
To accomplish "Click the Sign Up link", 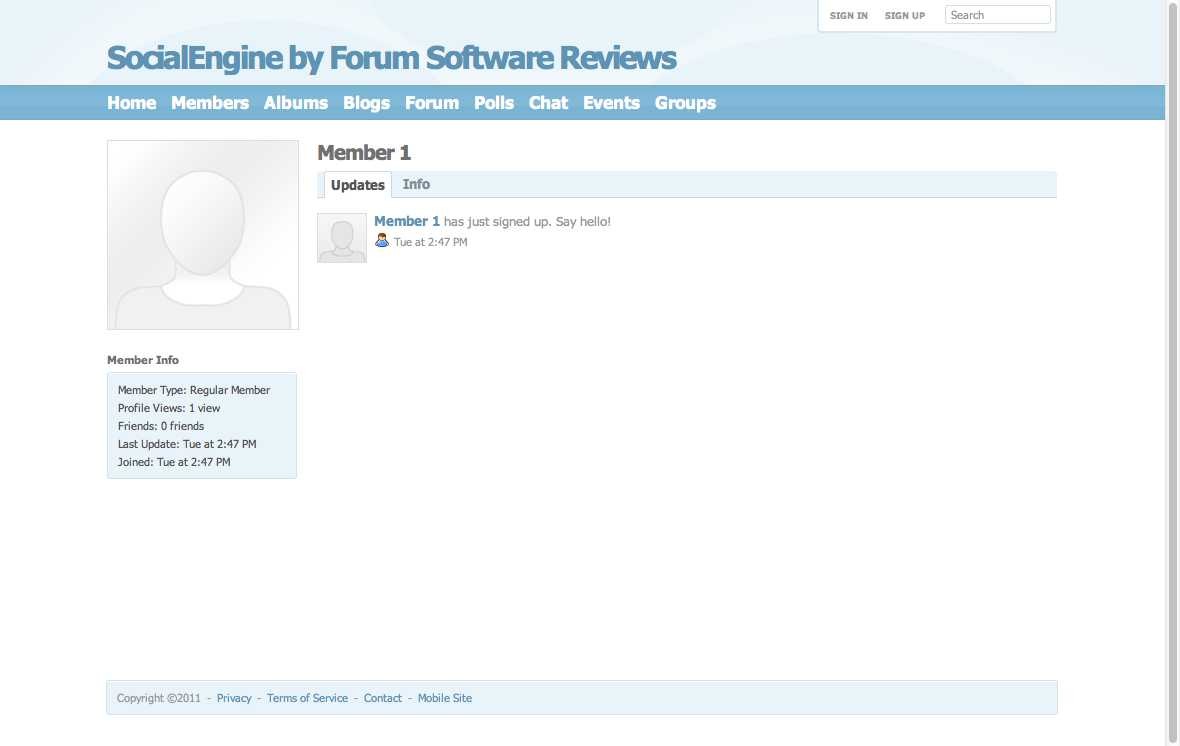I will click(x=905, y=15).
